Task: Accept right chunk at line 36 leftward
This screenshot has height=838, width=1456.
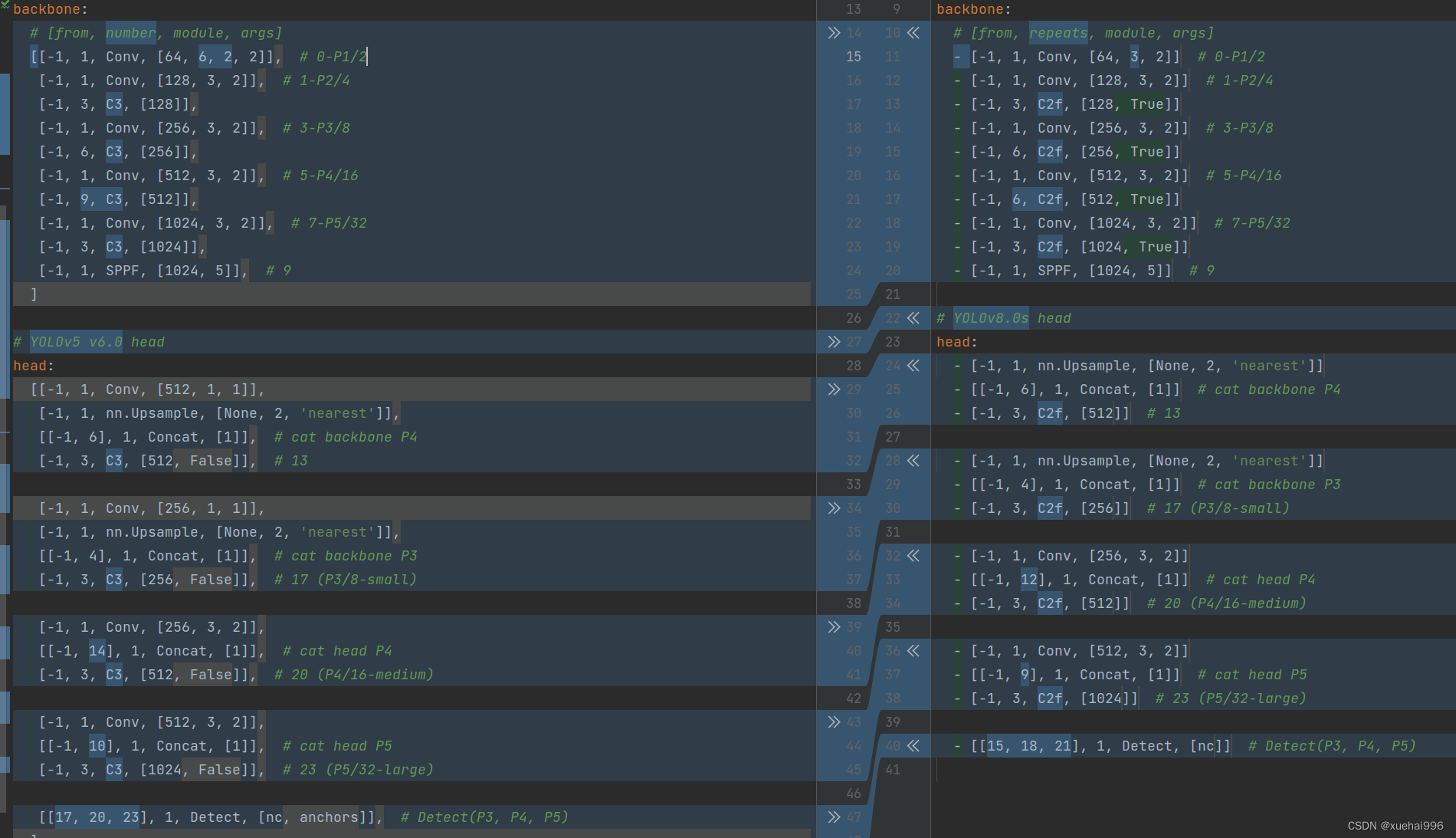Action: click(x=913, y=651)
